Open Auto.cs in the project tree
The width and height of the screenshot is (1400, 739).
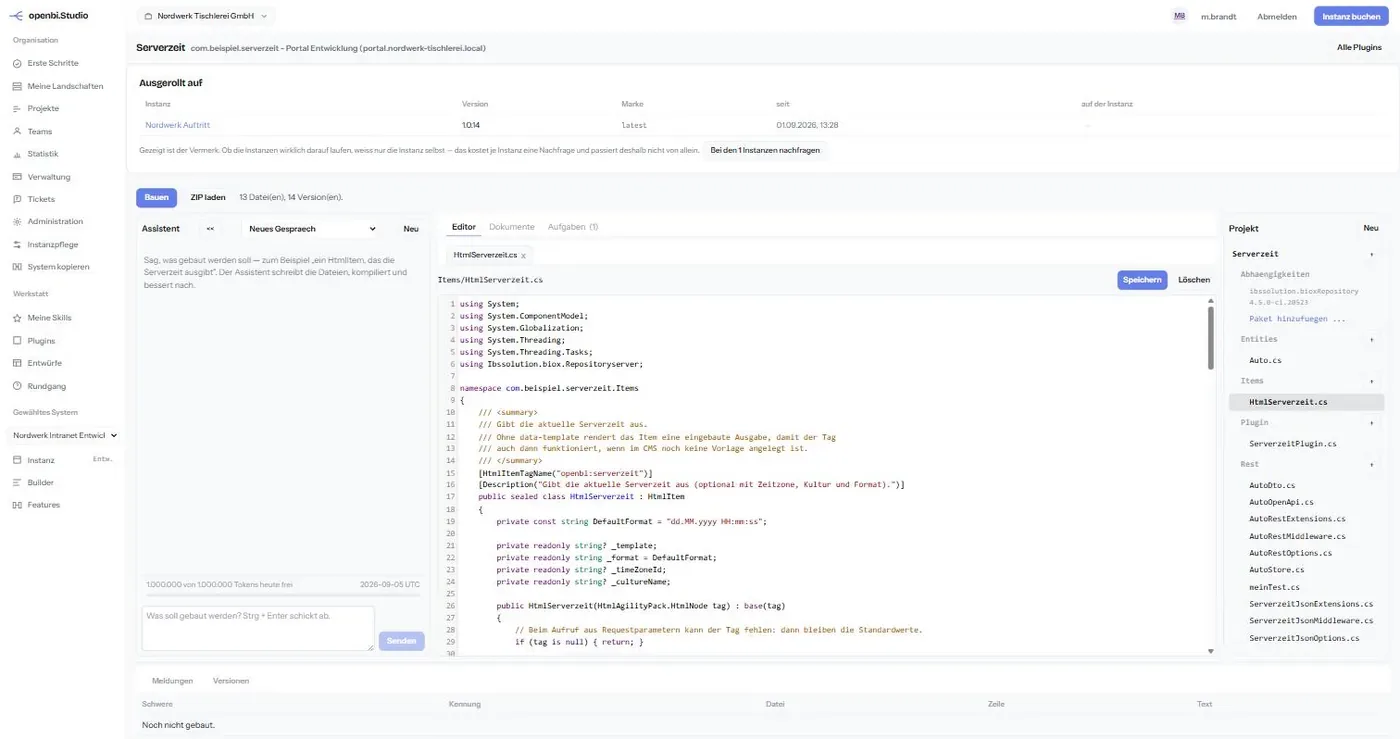(1265, 360)
